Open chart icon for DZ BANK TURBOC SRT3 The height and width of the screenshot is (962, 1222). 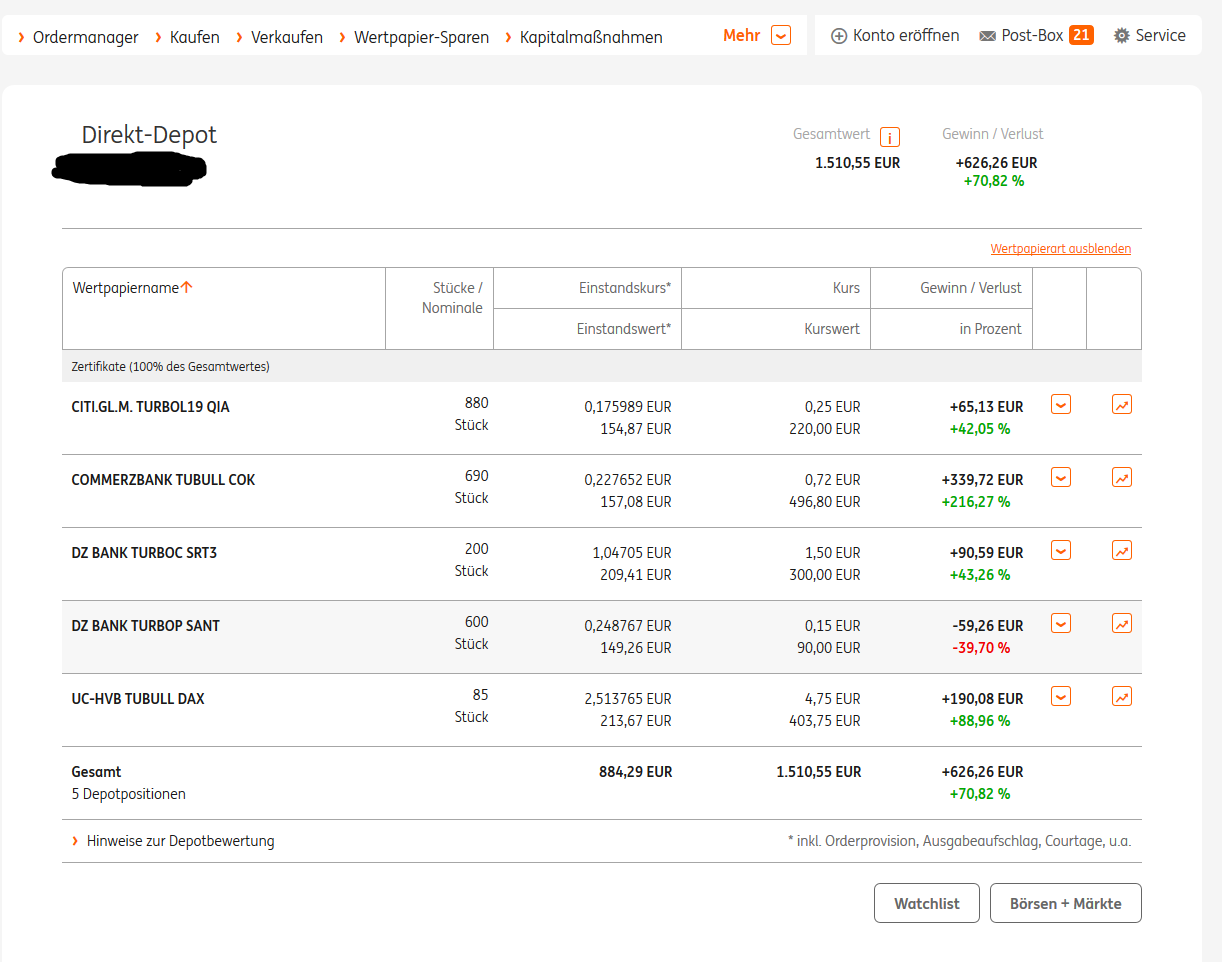coord(1122,551)
